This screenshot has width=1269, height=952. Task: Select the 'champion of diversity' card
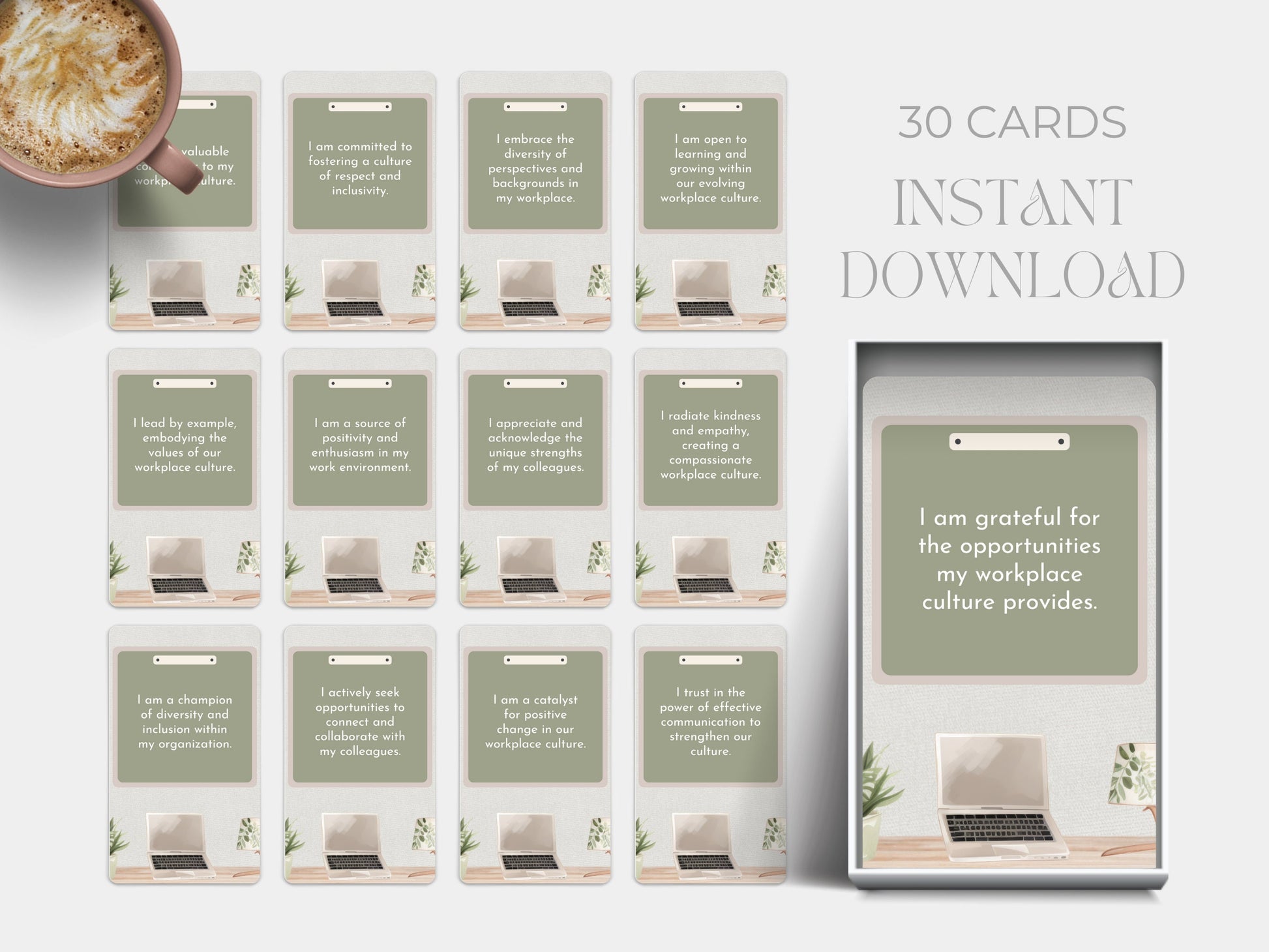185,721
